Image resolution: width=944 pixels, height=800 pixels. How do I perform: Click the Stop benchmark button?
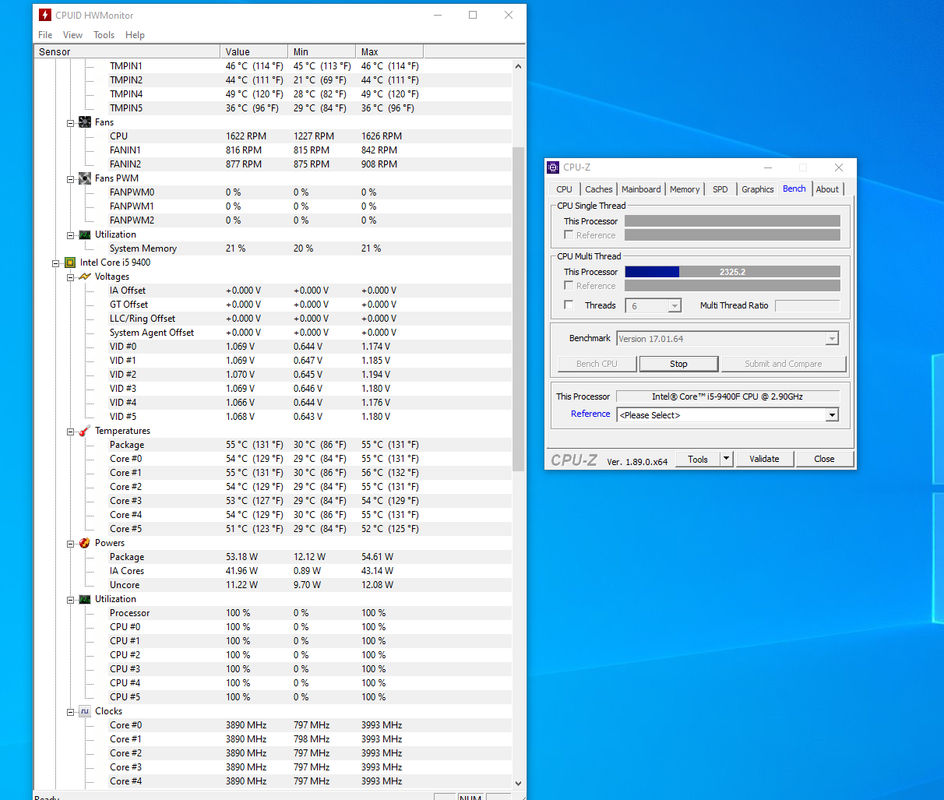[678, 364]
